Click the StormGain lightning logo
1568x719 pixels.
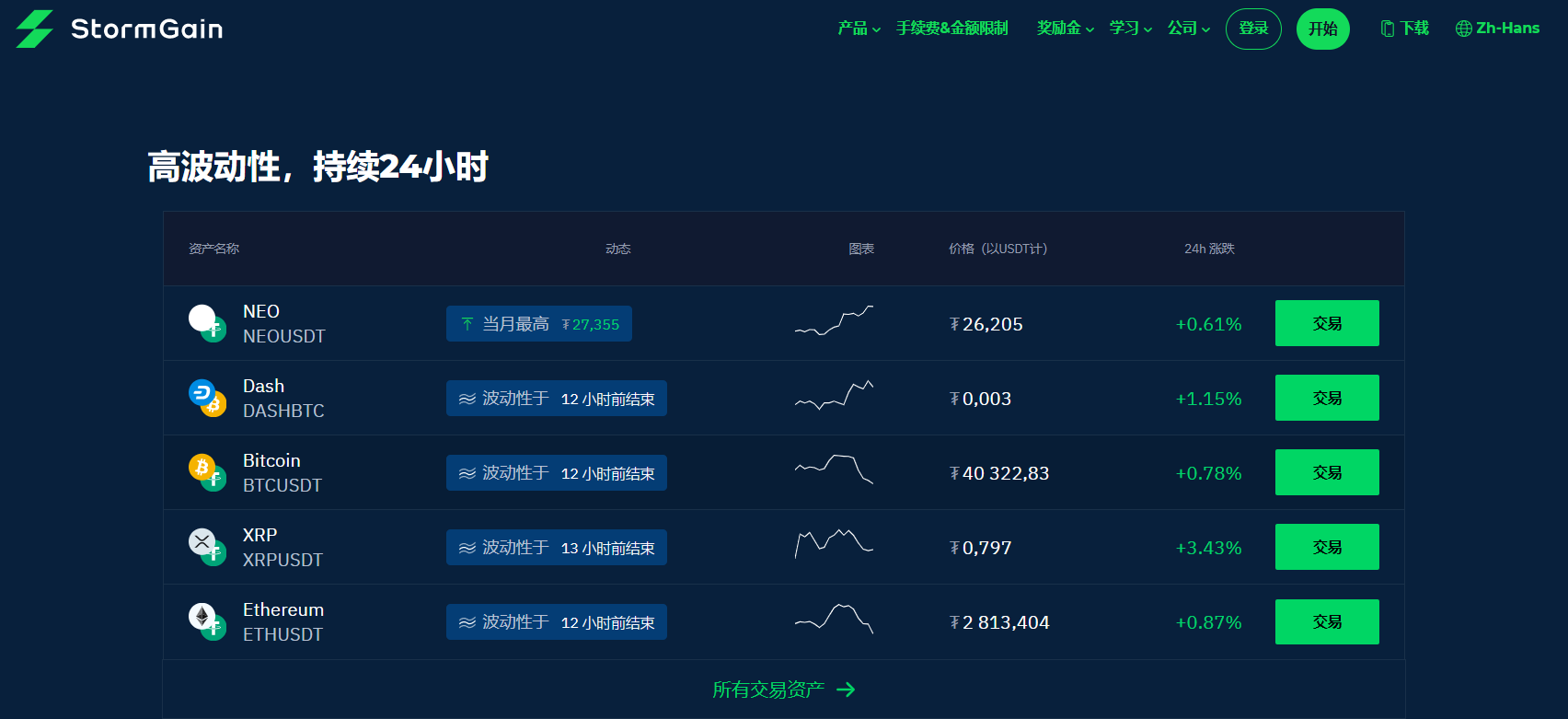(35, 29)
